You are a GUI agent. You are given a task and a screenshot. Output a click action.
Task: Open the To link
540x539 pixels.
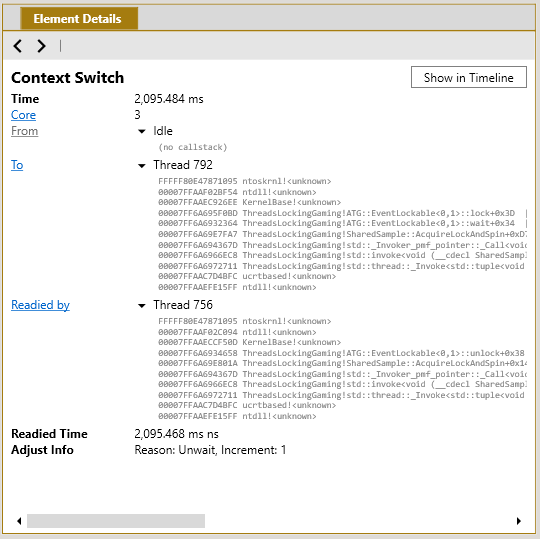coord(17,165)
